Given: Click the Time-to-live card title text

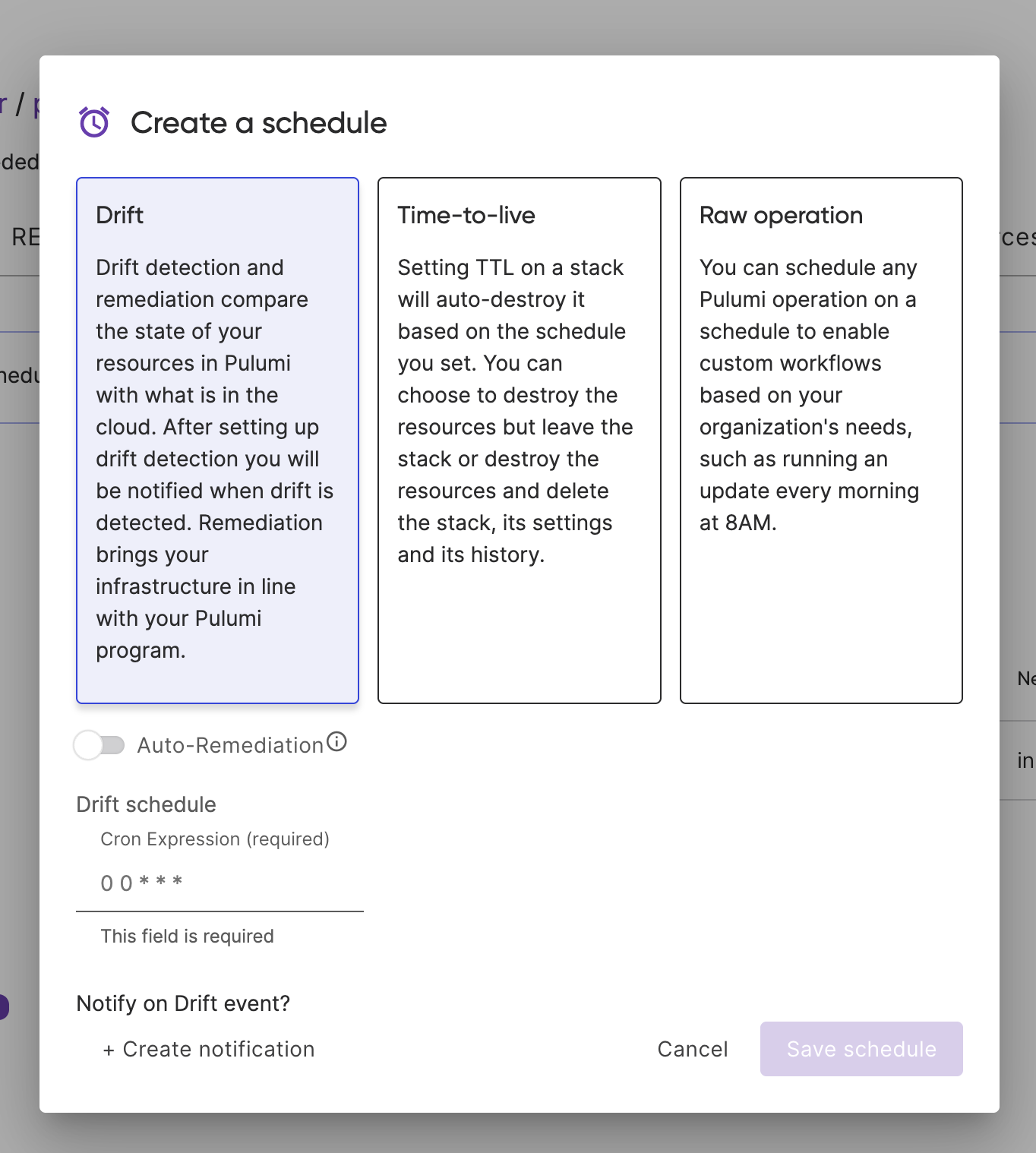Looking at the screenshot, I should pos(466,216).
